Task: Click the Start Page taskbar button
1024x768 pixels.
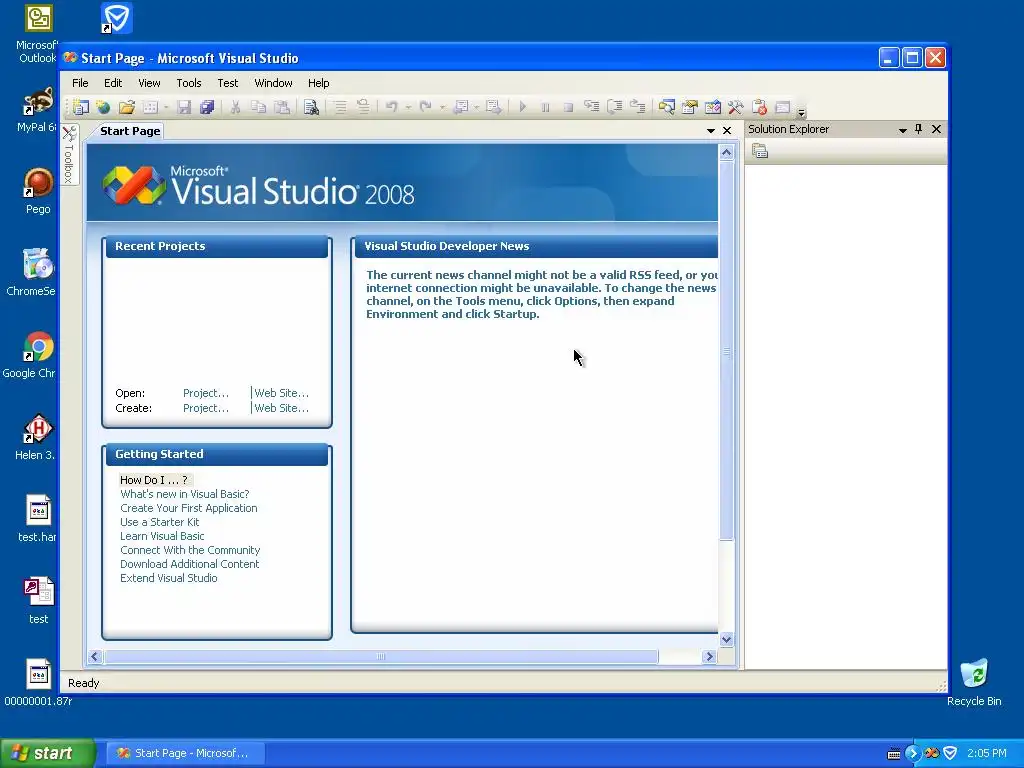Action: pos(185,753)
